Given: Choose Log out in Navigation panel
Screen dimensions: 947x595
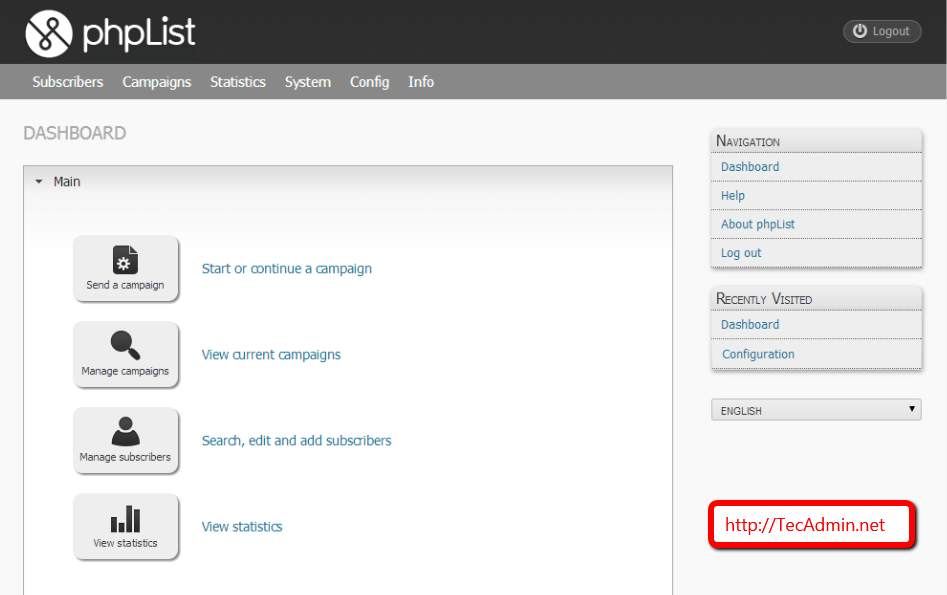Looking at the screenshot, I should 817,253.
